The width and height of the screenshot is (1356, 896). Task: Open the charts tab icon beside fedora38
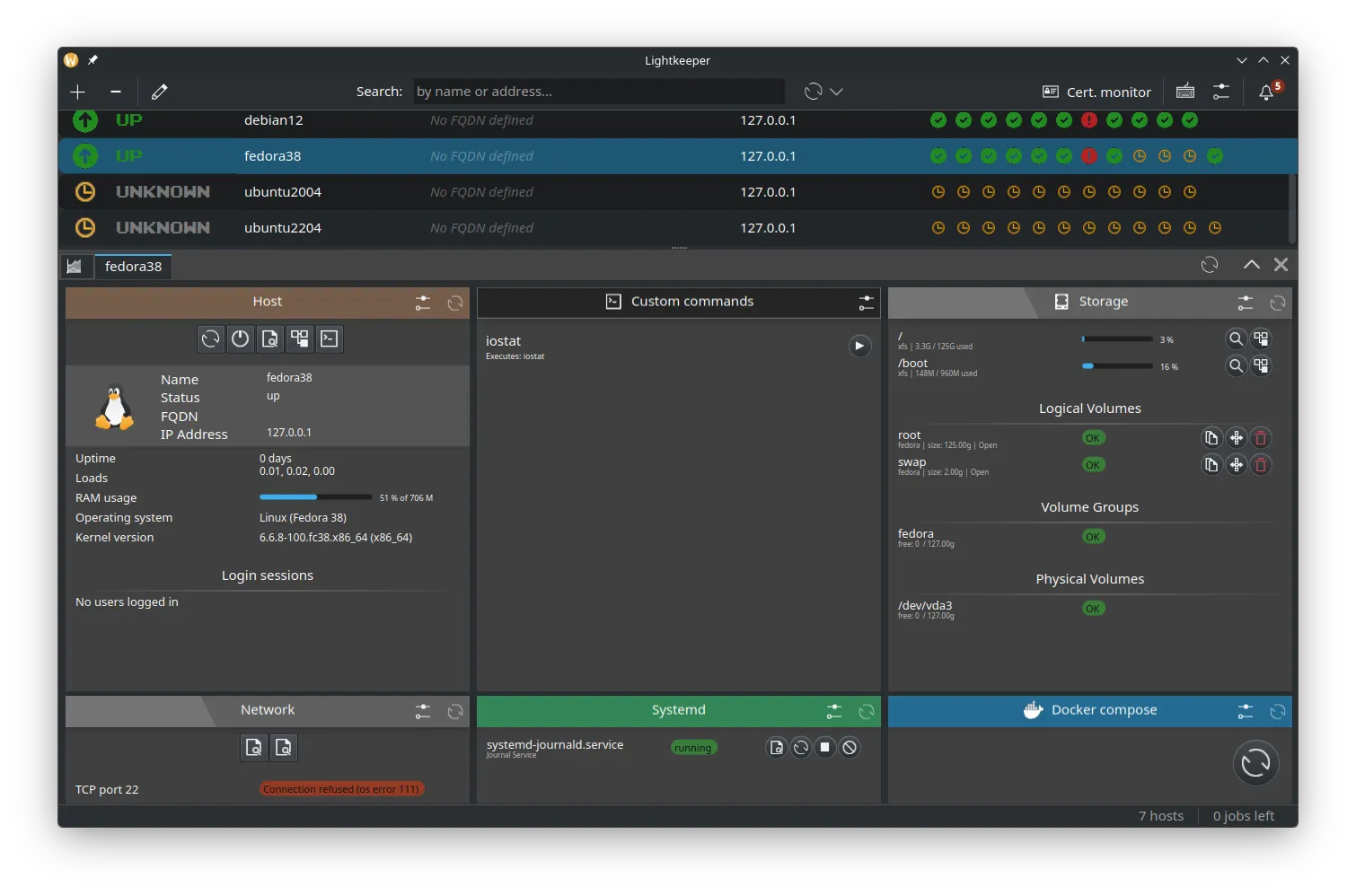[x=75, y=267]
